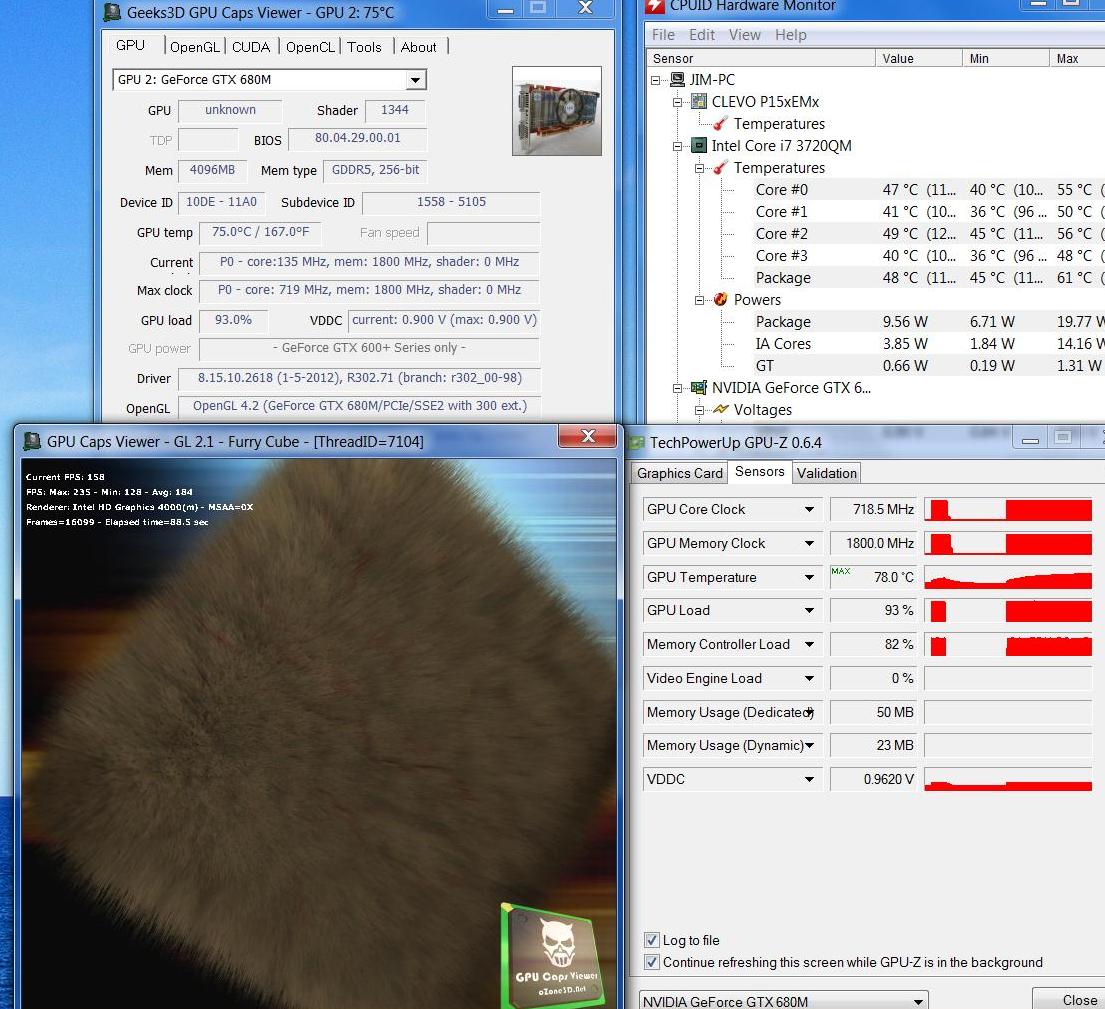Click the Geeks3D GPU Caps Viewer title icon

coord(111,12)
